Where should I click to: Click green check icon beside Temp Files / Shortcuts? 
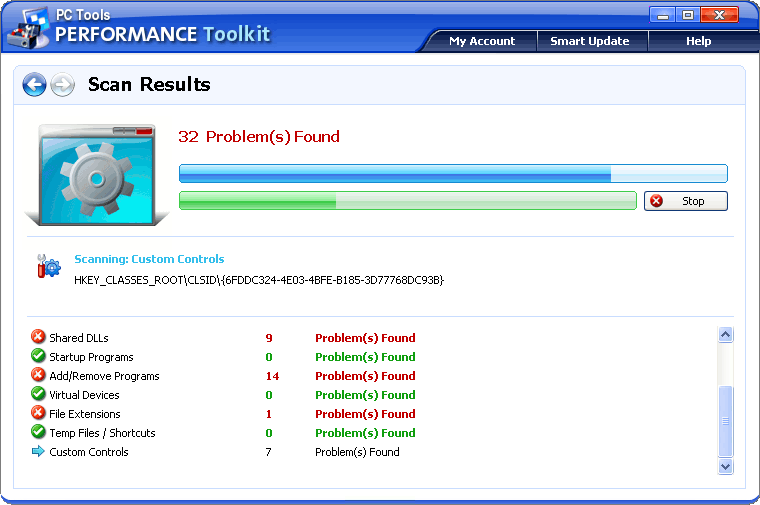(x=38, y=431)
